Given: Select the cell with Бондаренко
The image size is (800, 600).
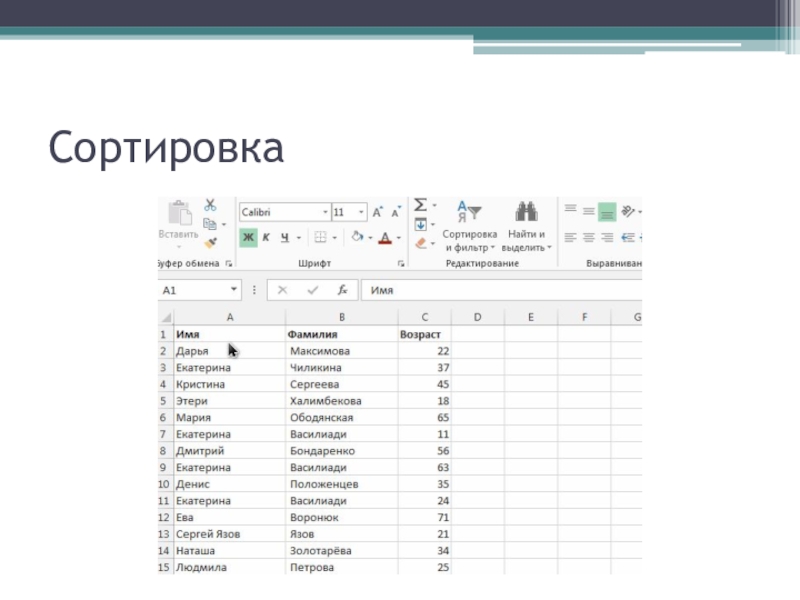Looking at the screenshot, I should click(342, 451).
